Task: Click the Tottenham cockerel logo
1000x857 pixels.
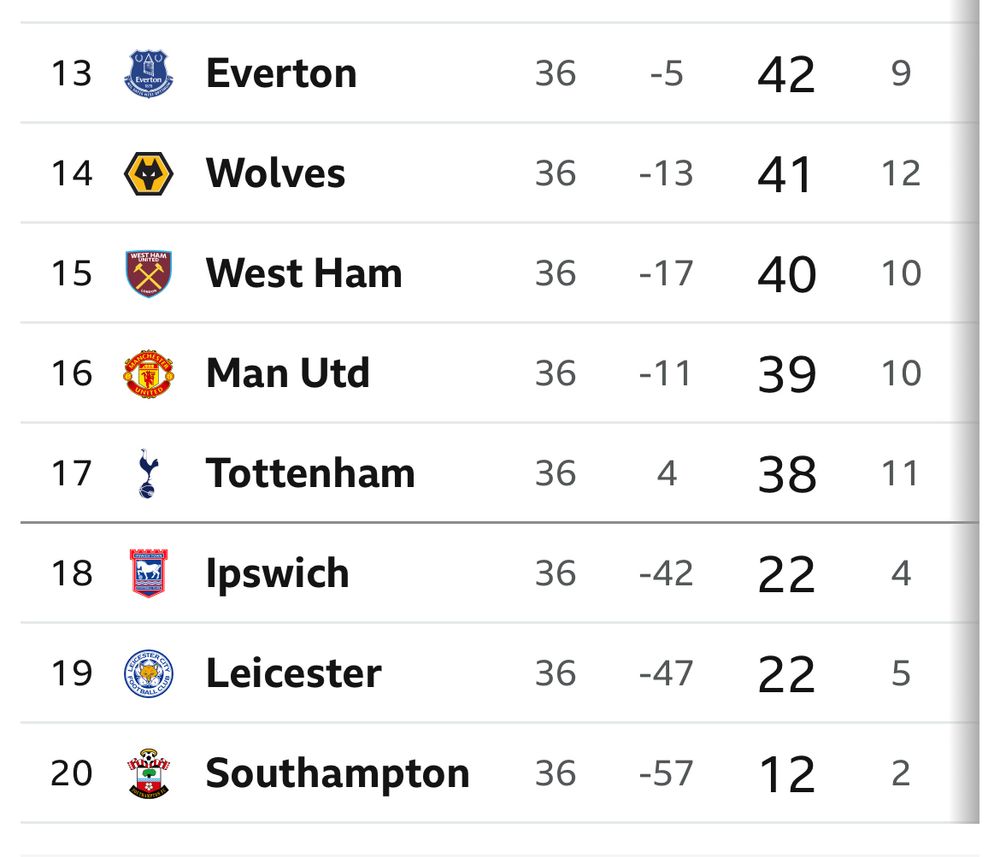Action: (148, 473)
